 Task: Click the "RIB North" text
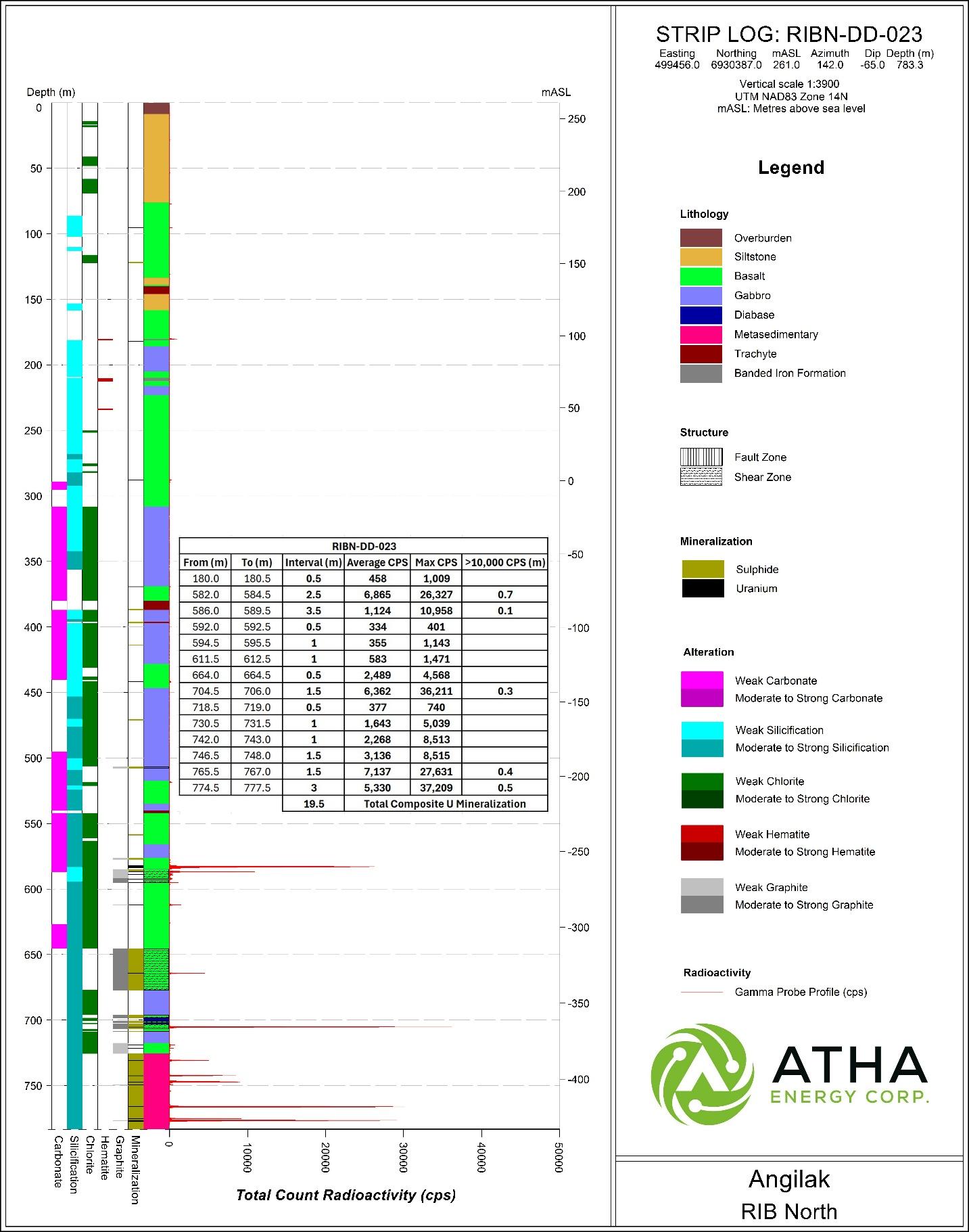(x=789, y=1211)
